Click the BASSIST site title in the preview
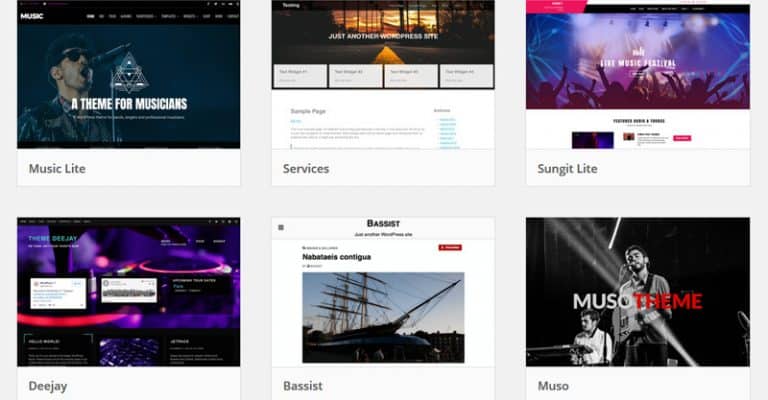 pos(383,224)
